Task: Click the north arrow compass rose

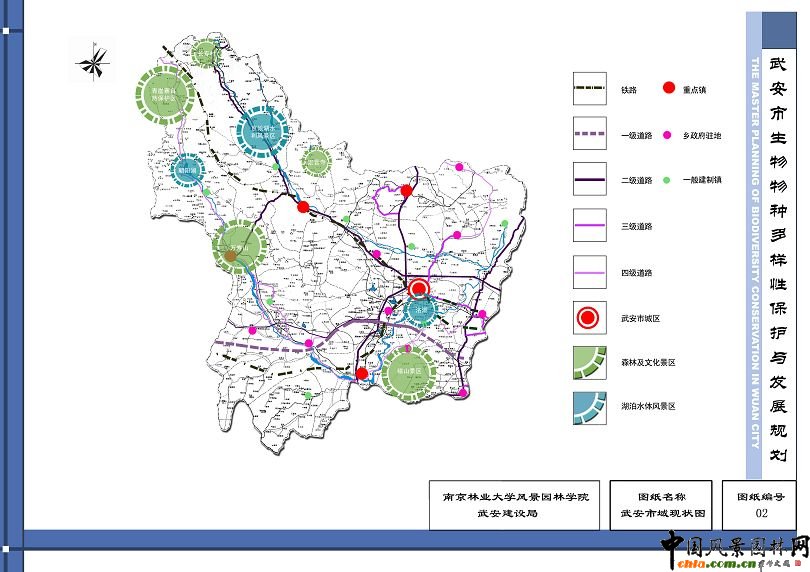Action: click(94, 63)
